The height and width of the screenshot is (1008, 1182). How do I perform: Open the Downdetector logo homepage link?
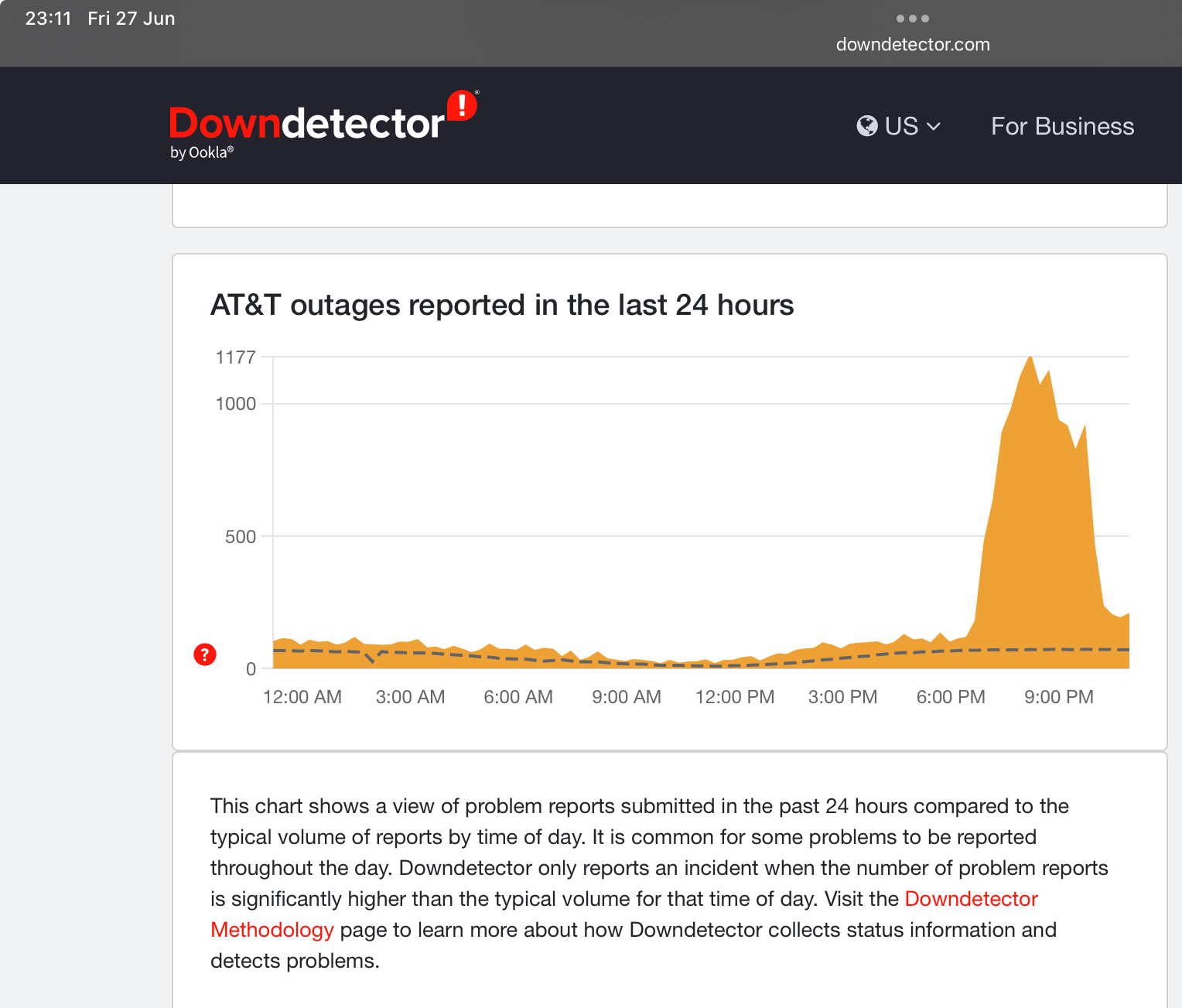tap(323, 125)
